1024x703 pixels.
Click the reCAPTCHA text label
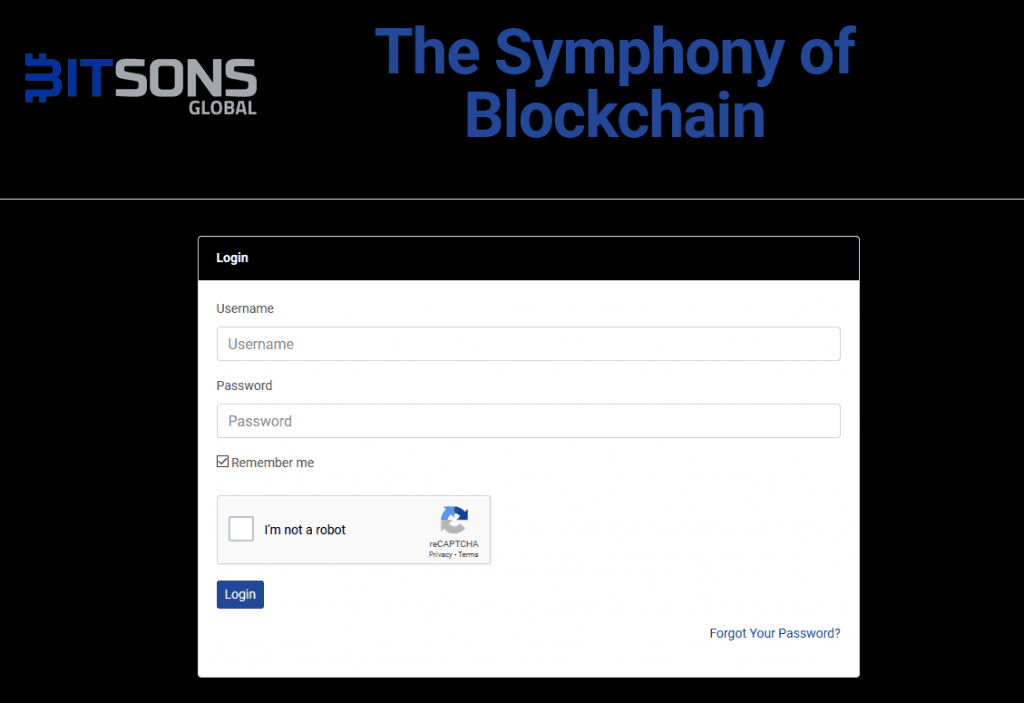coord(454,544)
